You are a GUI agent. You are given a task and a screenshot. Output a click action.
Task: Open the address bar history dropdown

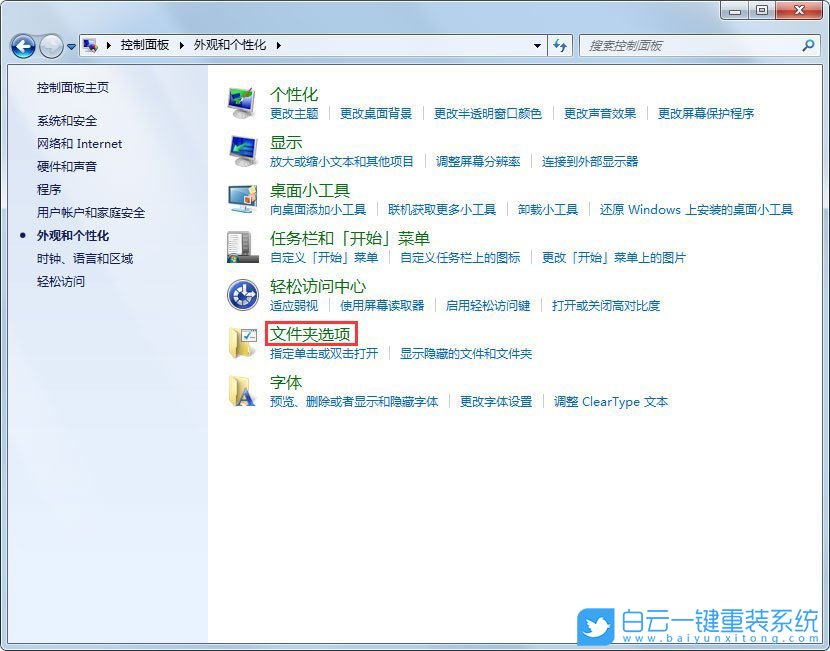point(536,46)
